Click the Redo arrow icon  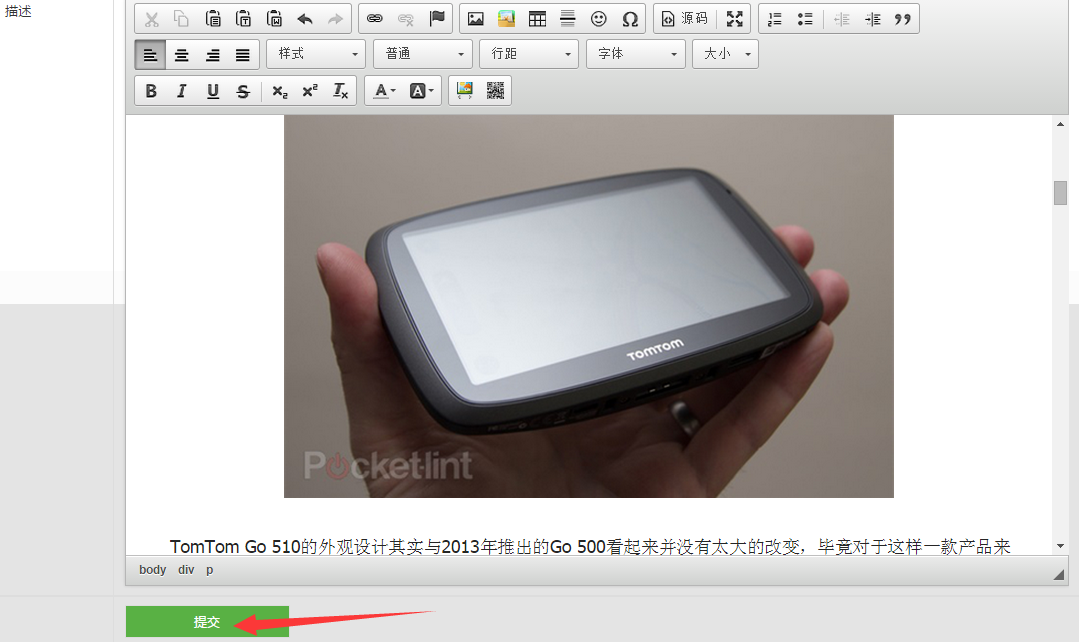tap(335, 19)
